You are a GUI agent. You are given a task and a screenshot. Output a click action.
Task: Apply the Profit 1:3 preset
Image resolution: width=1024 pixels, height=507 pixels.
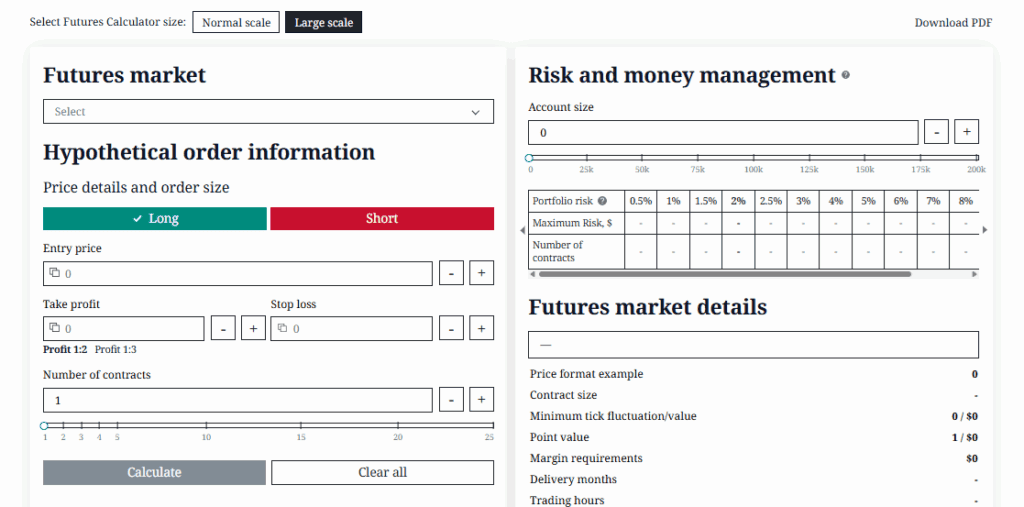116,350
